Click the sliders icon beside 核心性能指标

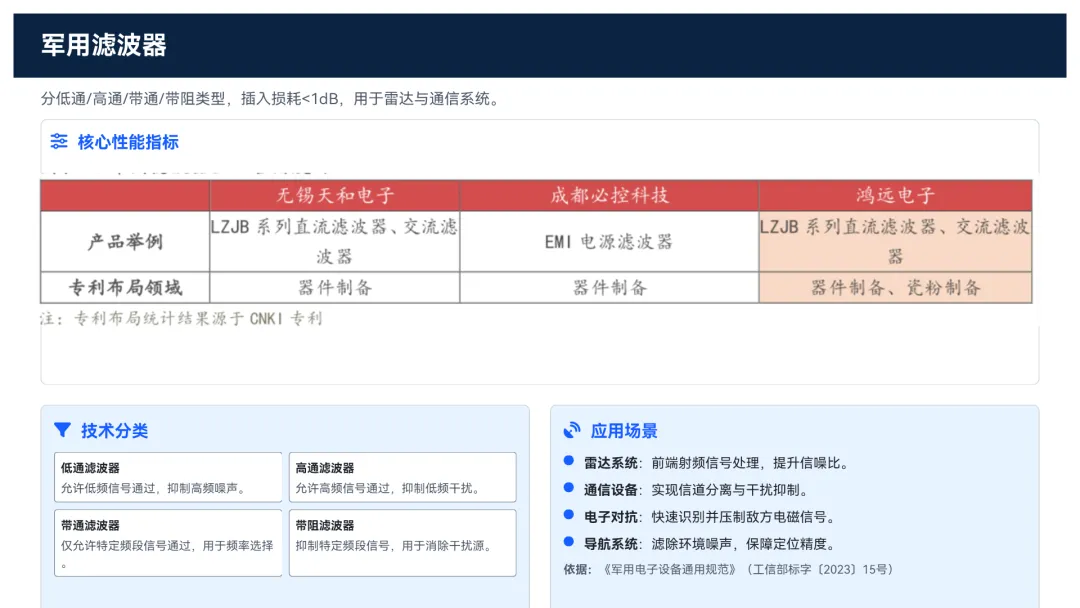pyautogui.click(x=59, y=142)
